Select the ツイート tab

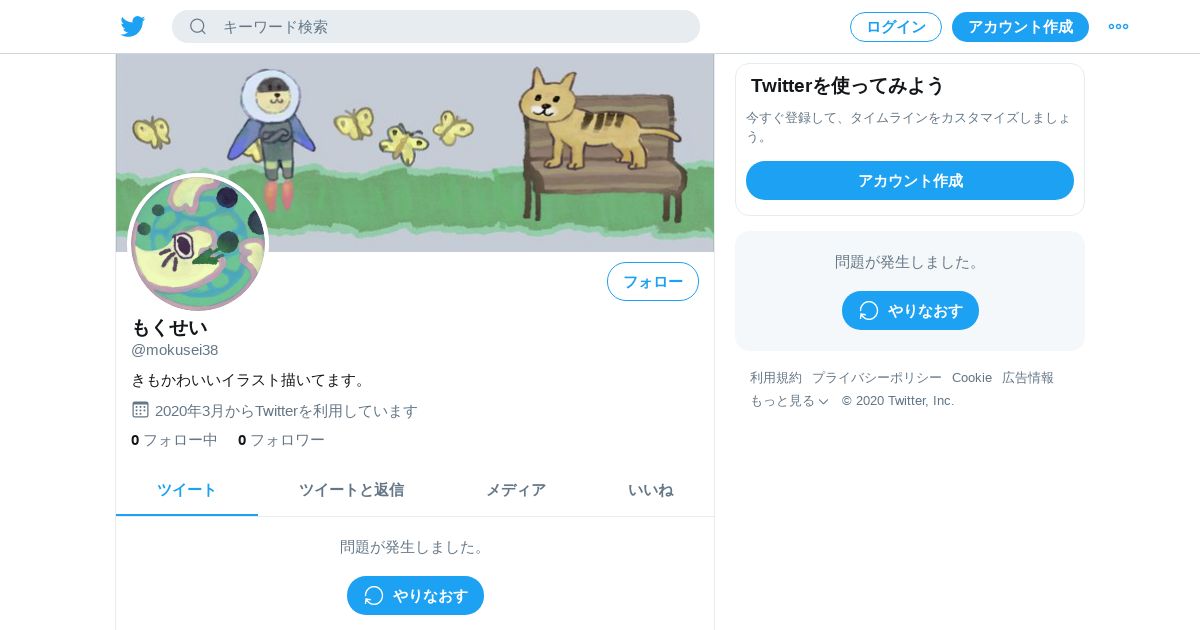click(x=187, y=490)
